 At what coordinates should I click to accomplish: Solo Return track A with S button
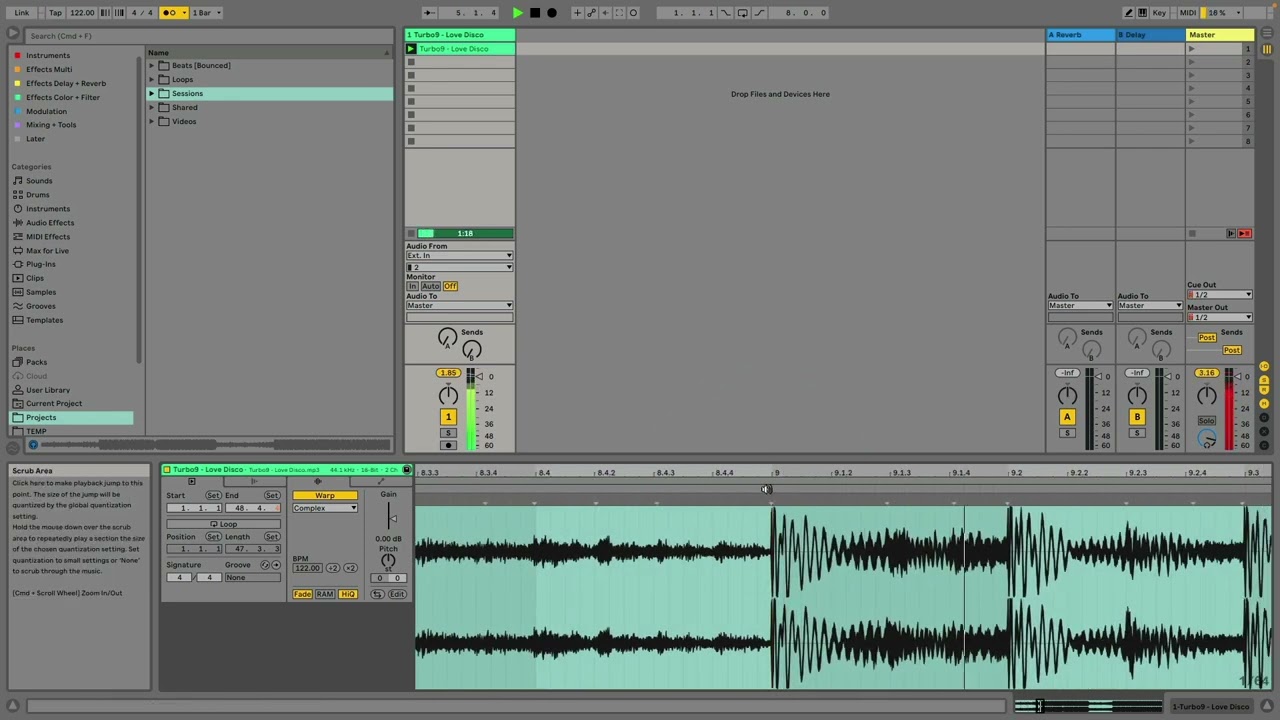[x=1067, y=432]
